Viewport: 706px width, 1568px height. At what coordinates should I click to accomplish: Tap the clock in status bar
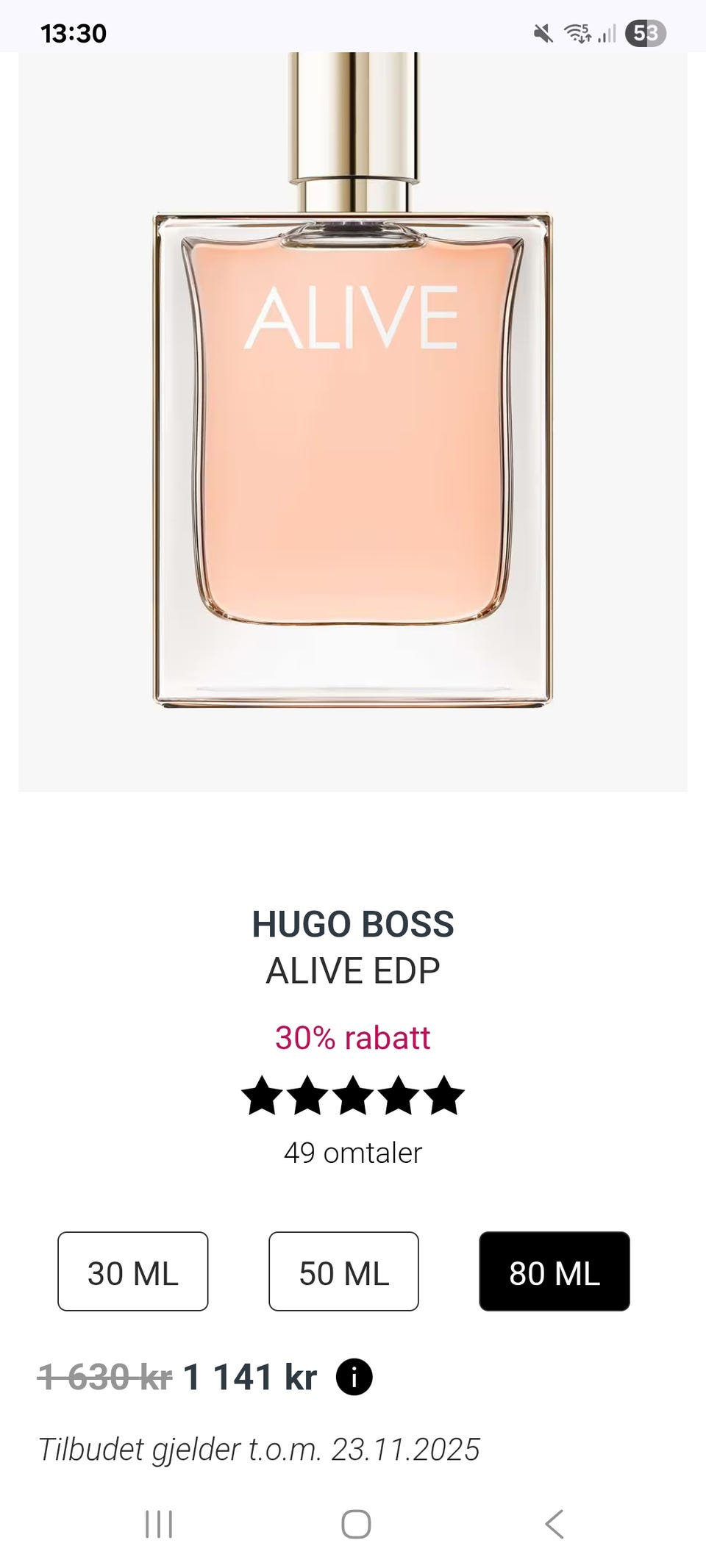(74, 33)
